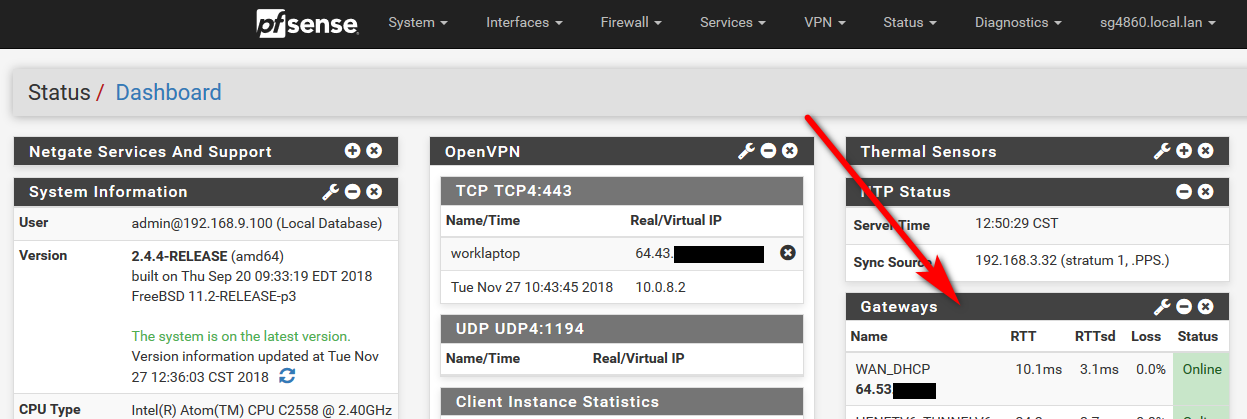Click the OpenVPN widget title
This screenshot has height=419, width=1247.
[482, 152]
